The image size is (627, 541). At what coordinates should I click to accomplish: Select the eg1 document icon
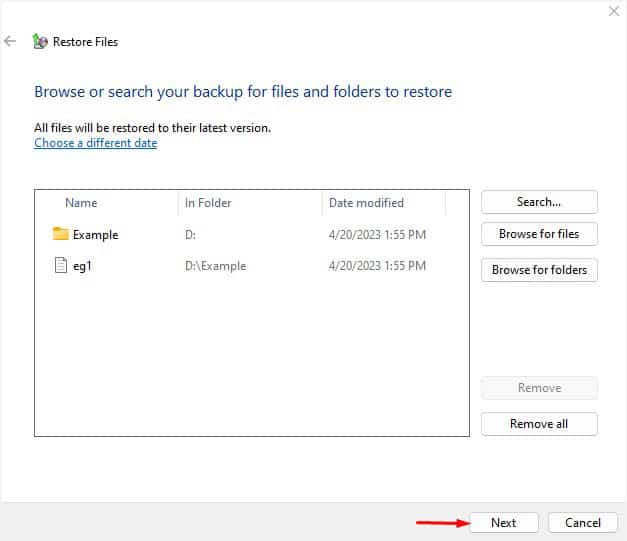[x=60, y=265]
